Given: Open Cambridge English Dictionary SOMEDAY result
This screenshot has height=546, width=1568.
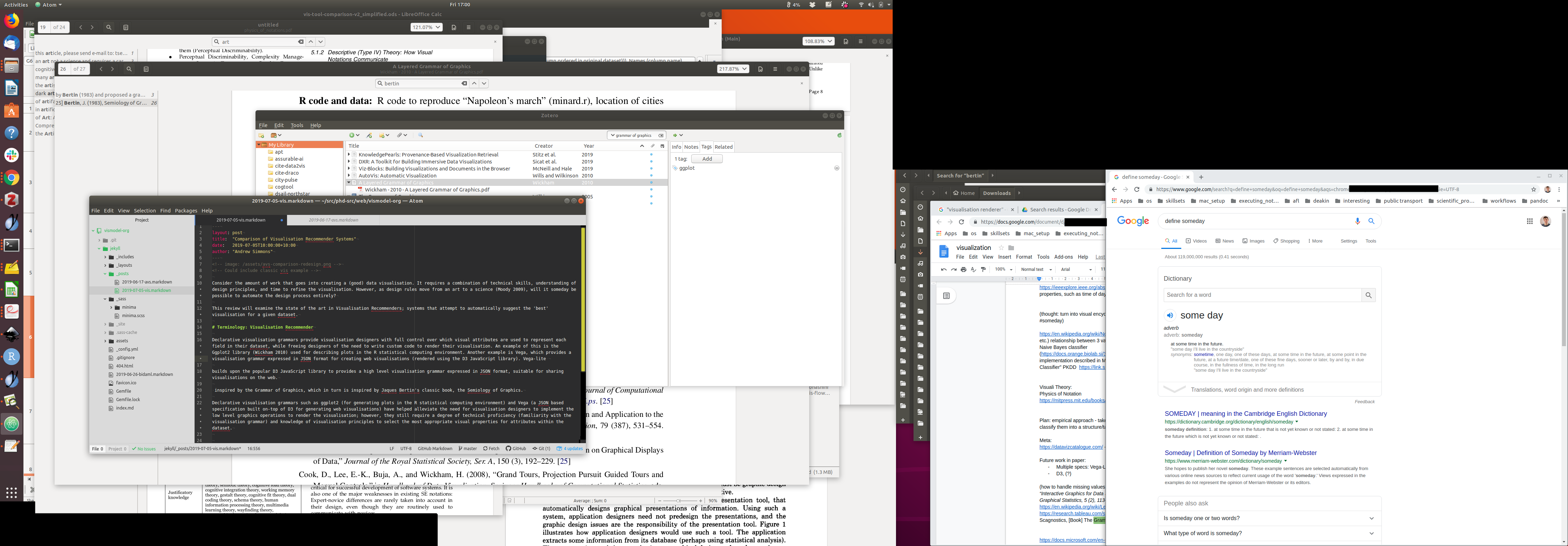Looking at the screenshot, I should pos(1245,414).
